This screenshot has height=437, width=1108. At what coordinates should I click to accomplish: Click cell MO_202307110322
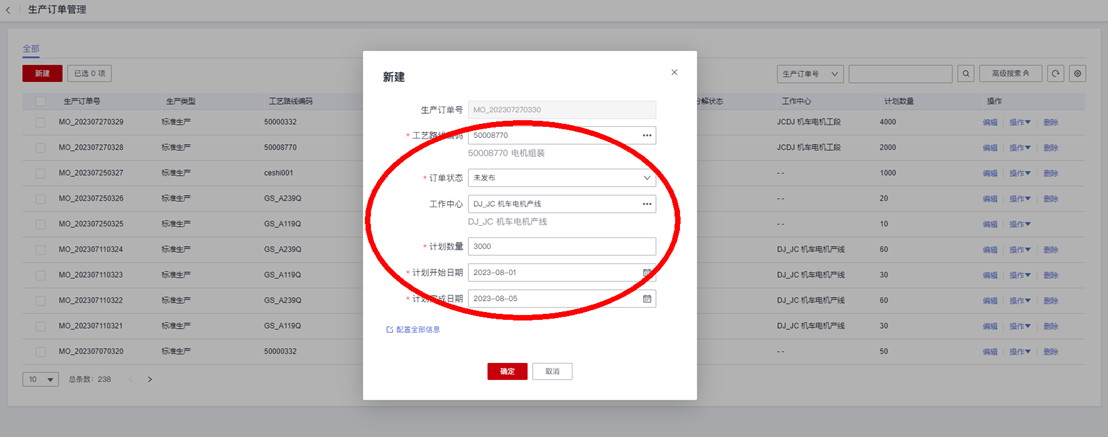pos(91,301)
